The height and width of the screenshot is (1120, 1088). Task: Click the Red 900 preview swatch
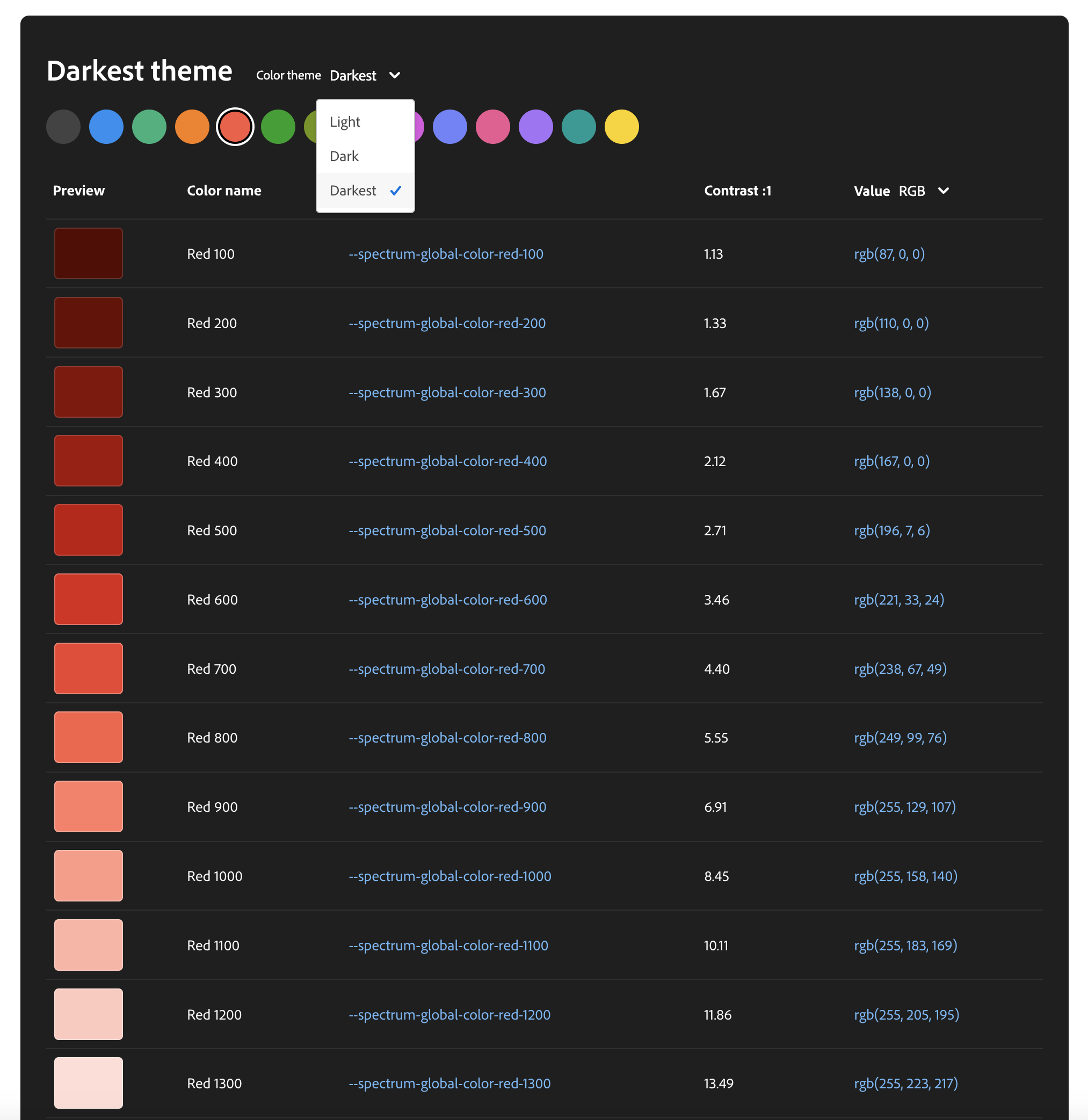tap(89, 807)
